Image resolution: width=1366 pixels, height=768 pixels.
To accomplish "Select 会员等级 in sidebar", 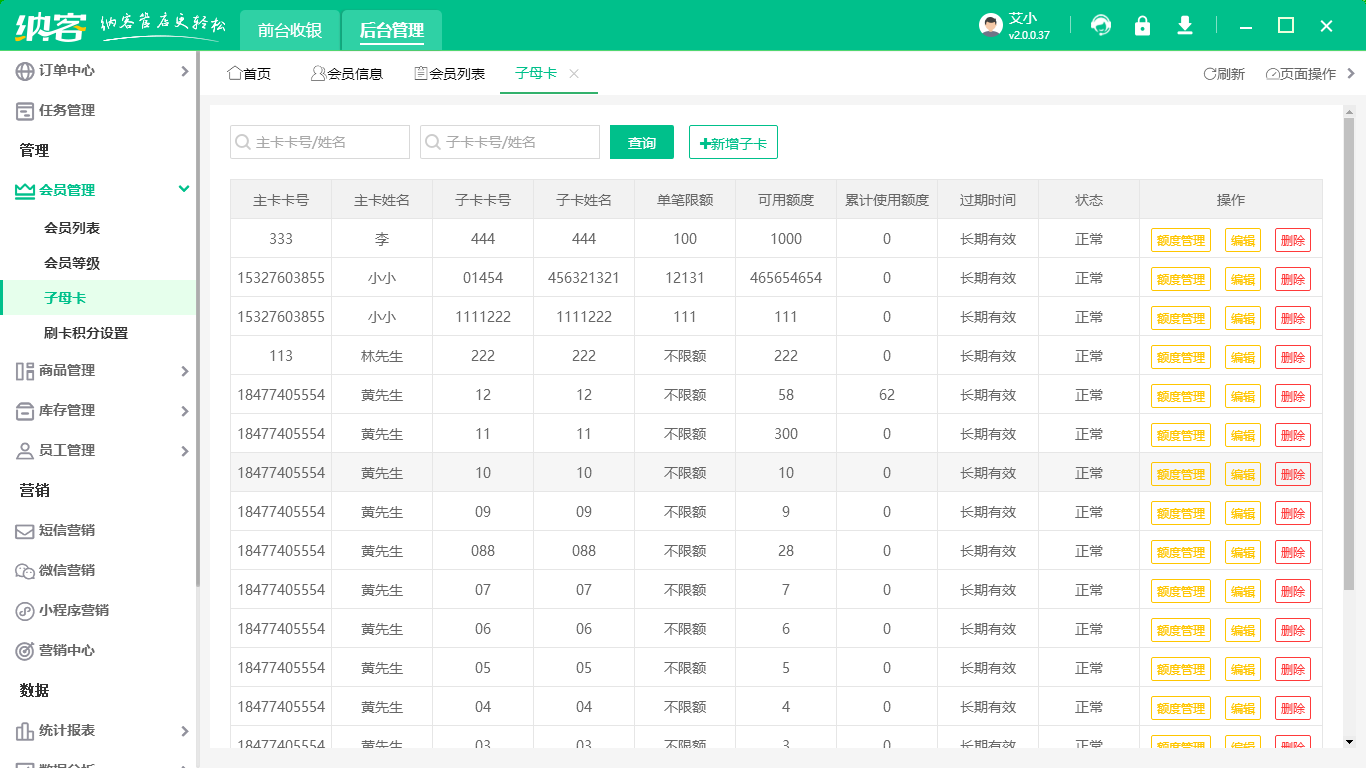I will pyautogui.click(x=72, y=263).
